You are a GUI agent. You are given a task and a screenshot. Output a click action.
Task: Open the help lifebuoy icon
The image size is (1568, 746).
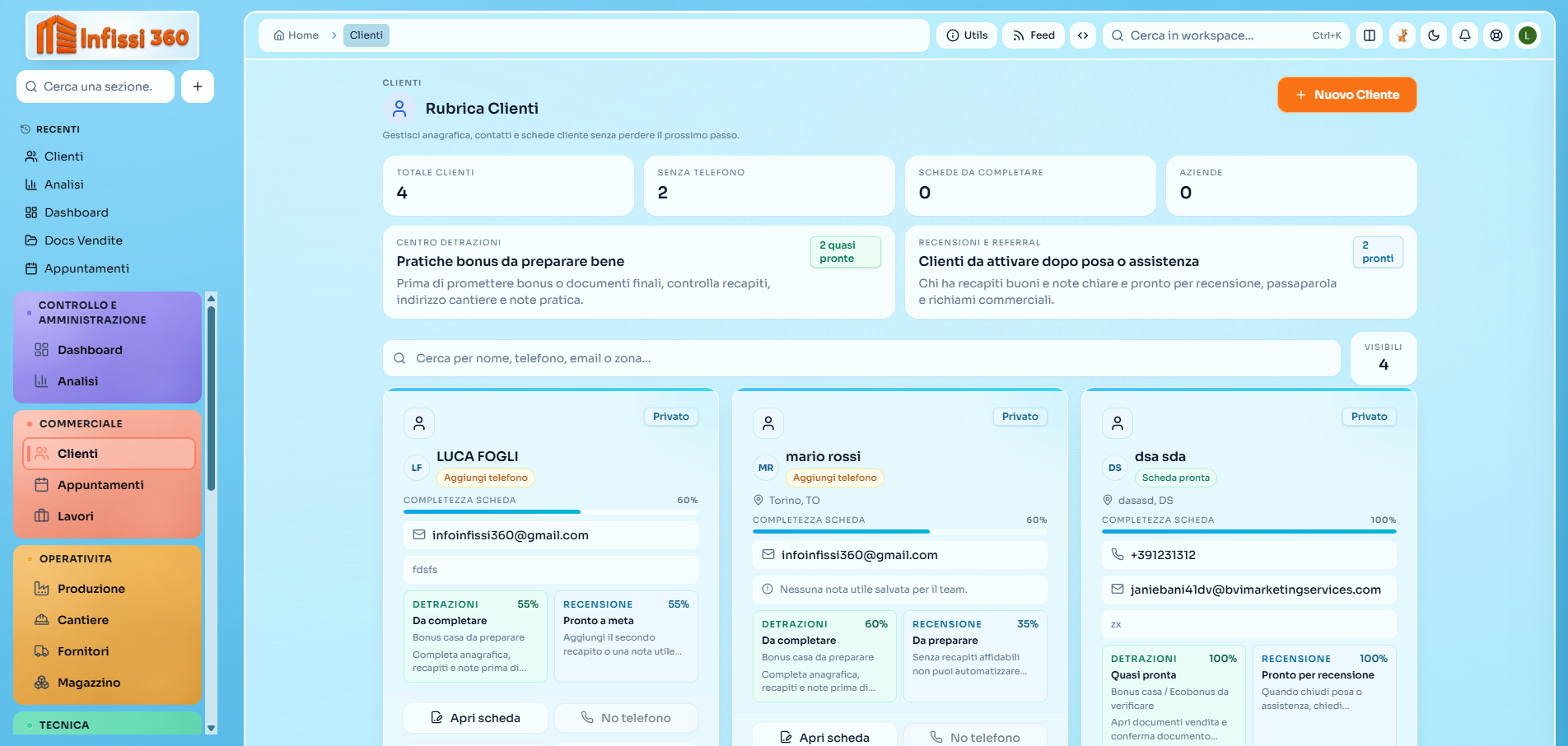1496,35
